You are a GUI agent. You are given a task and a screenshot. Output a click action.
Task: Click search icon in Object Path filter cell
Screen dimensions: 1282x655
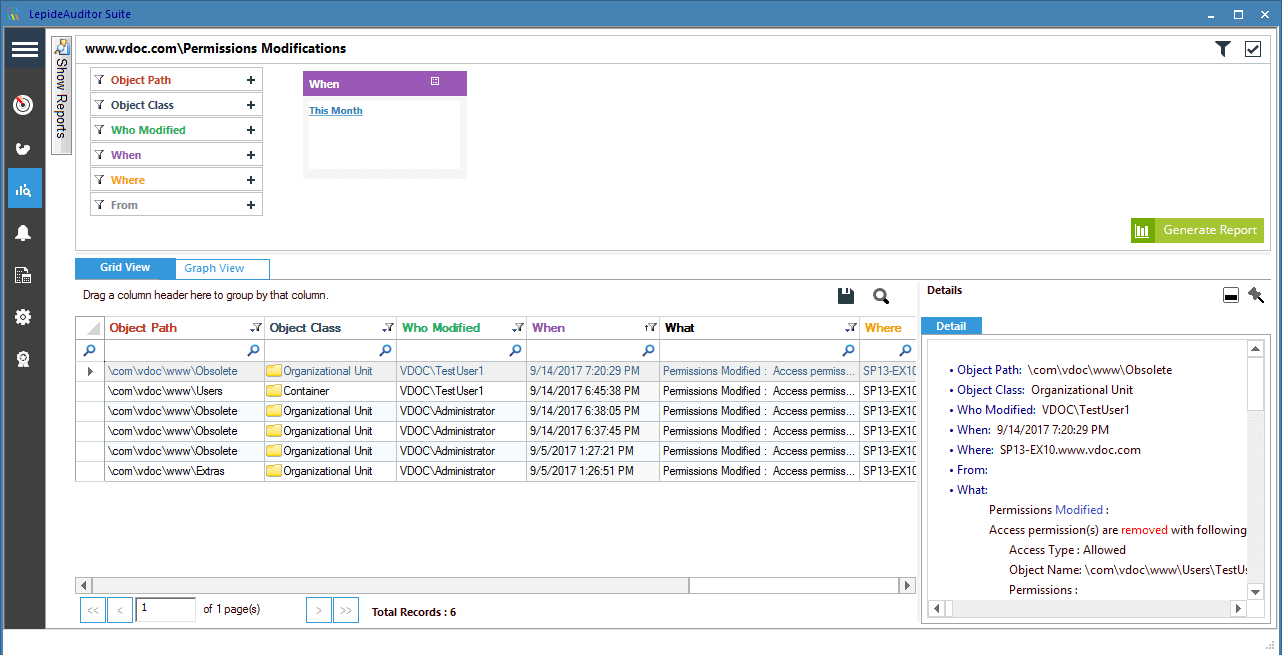pyautogui.click(x=254, y=351)
